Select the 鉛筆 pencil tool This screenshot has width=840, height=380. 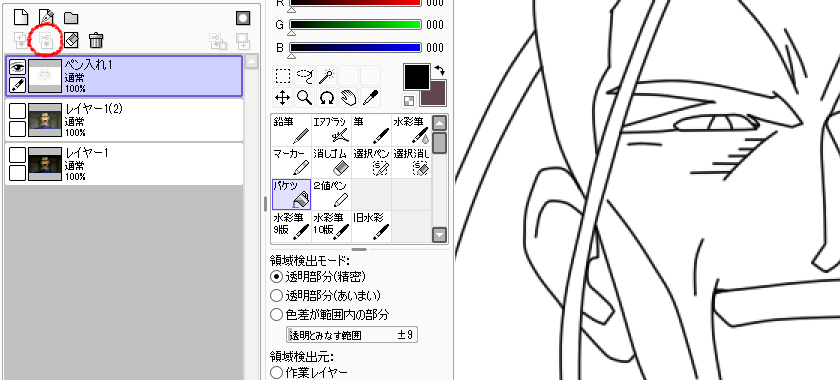(x=291, y=130)
